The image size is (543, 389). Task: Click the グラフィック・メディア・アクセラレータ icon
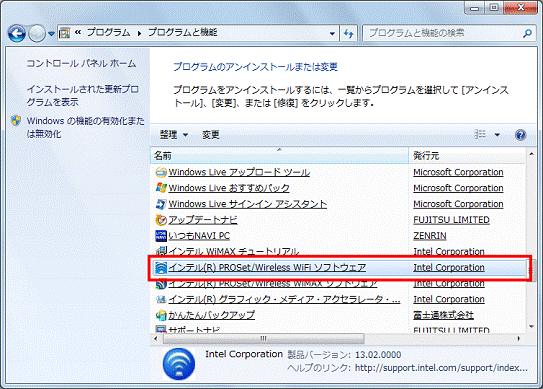point(161,299)
